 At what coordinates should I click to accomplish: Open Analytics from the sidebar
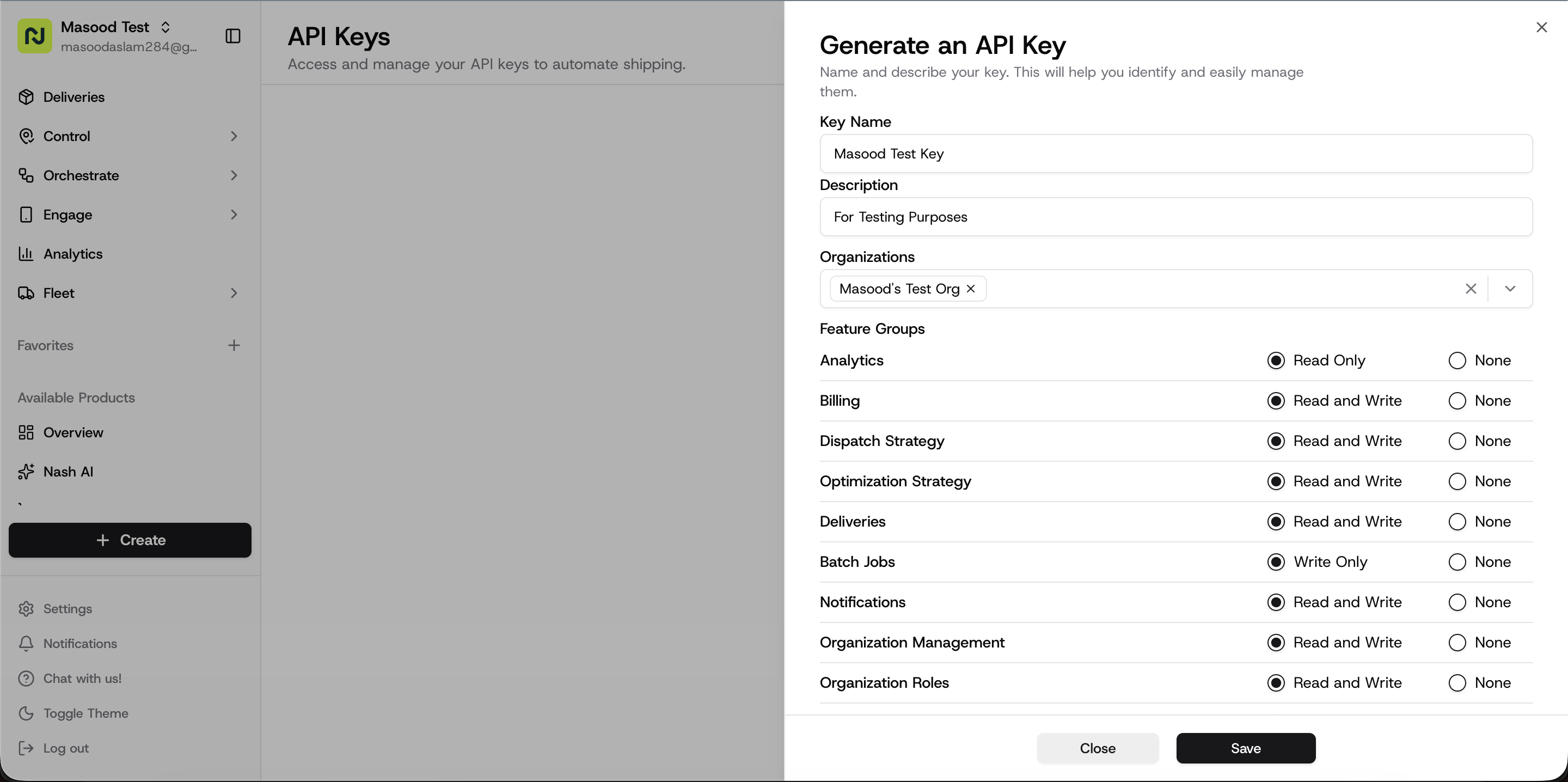click(72, 254)
